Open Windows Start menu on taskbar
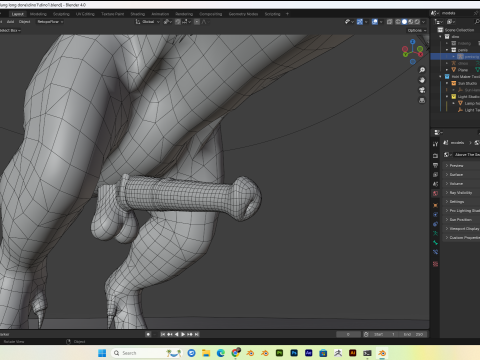This screenshot has height=360, width=480. coord(102,353)
